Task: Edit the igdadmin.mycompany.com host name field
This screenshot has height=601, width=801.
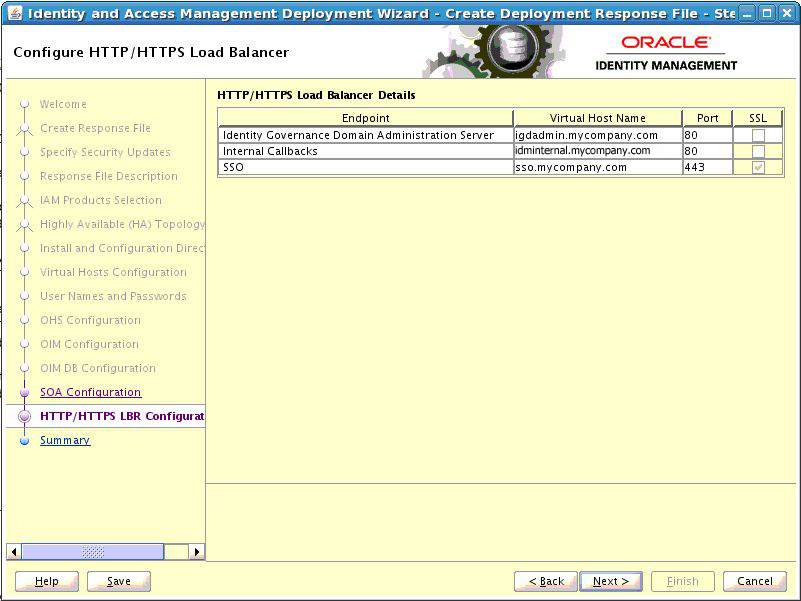Action: tap(598, 135)
